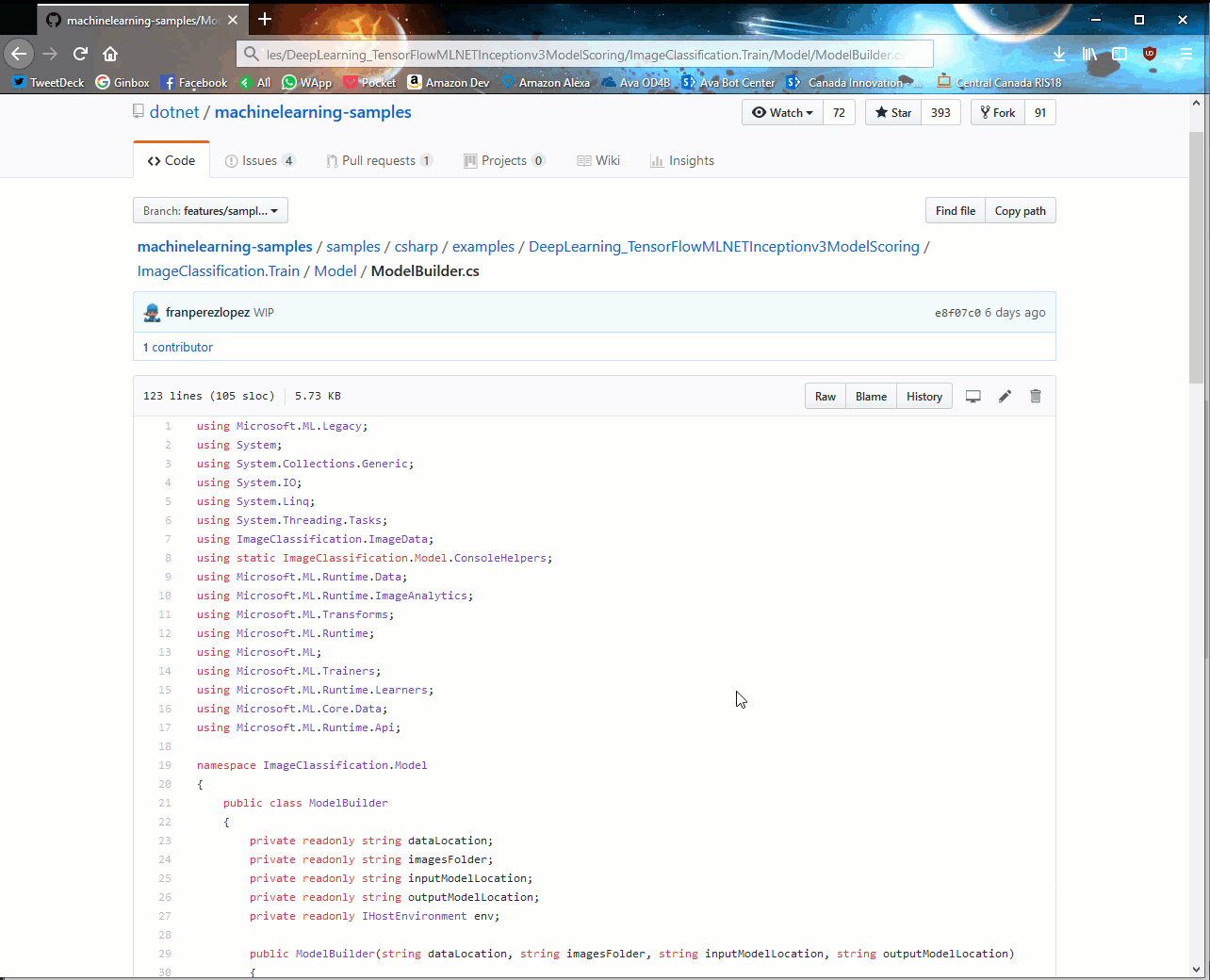Open Firefox downloads panel

[1059, 54]
